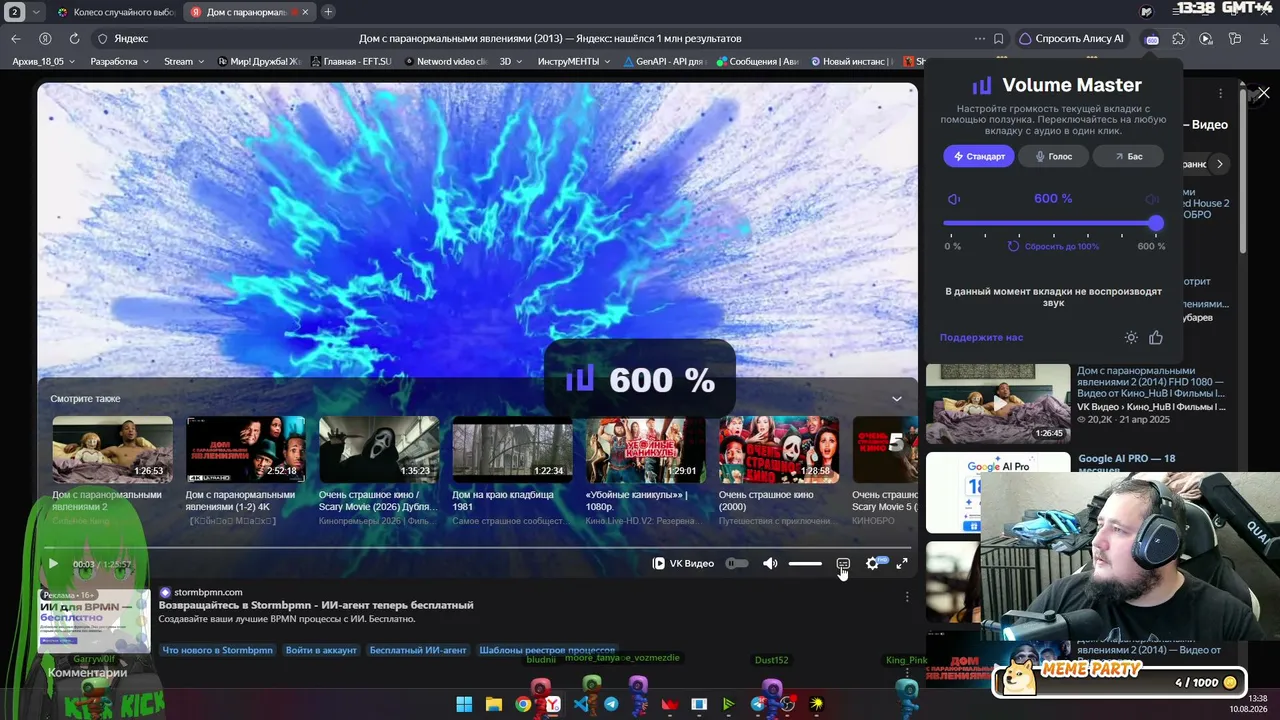Toggle the autoplay switch in the player
The image size is (1280, 720).
pos(737,564)
